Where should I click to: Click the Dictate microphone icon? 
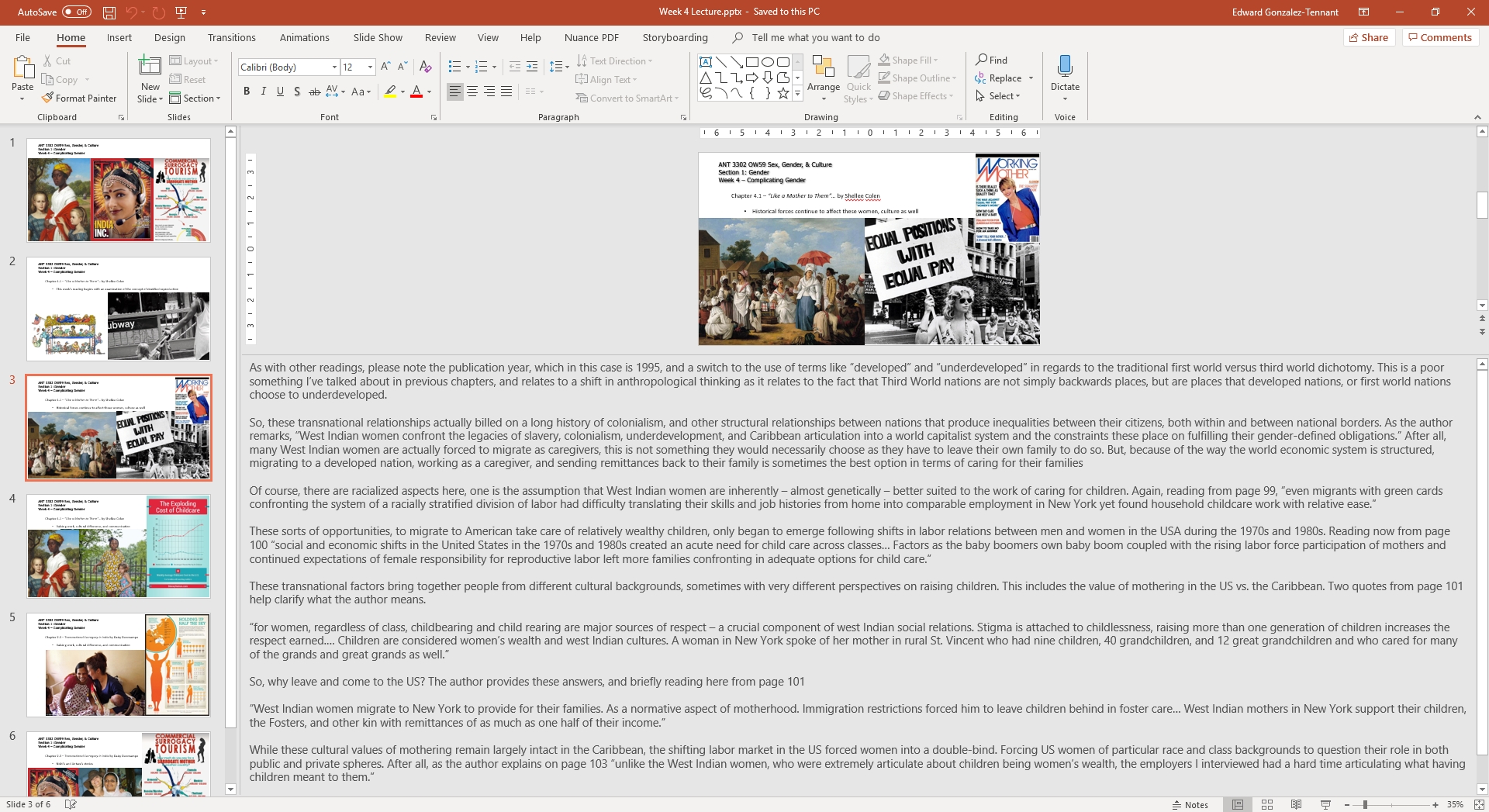coord(1065,66)
